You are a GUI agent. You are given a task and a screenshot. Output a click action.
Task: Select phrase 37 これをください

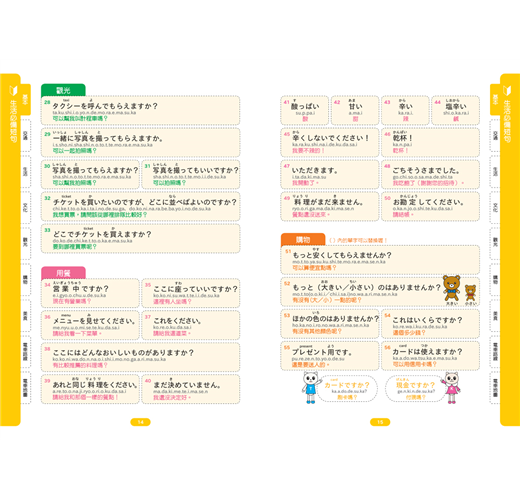coord(191,325)
